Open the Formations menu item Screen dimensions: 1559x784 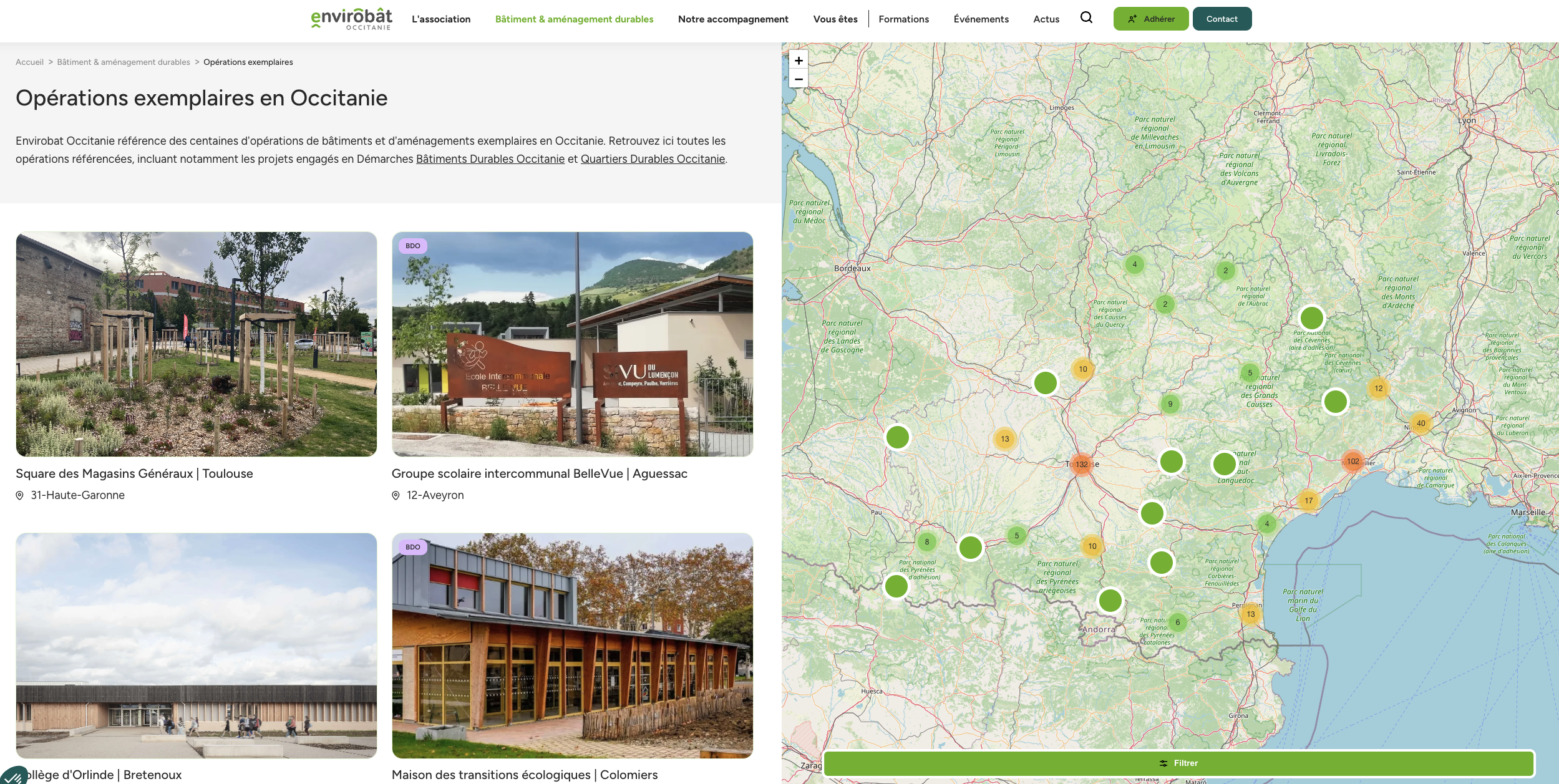[x=903, y=19]
